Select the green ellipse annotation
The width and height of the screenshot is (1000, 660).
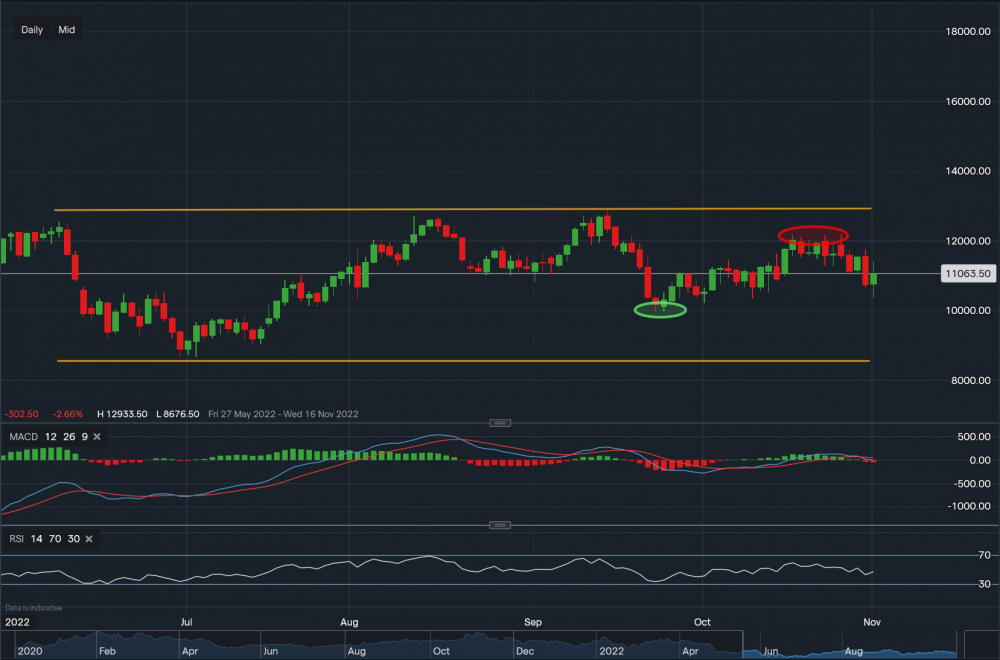[660, 310]
